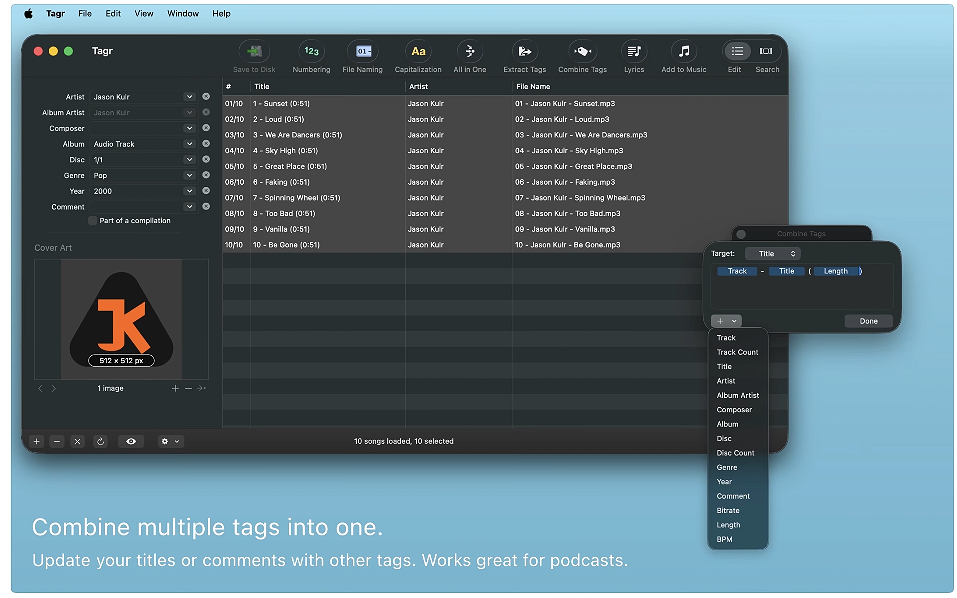The image size is (957, 598).
Task: Expand the Disc field dropdown
Action: 189,159
